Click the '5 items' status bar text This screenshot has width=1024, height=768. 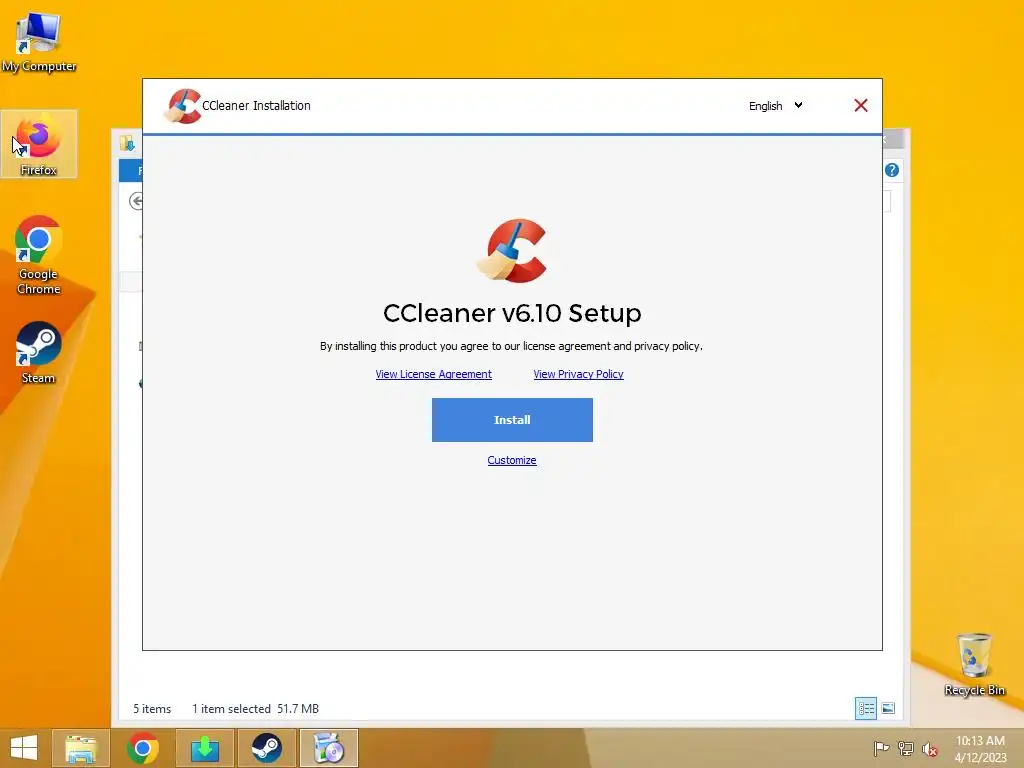click(x=152, y=709)
